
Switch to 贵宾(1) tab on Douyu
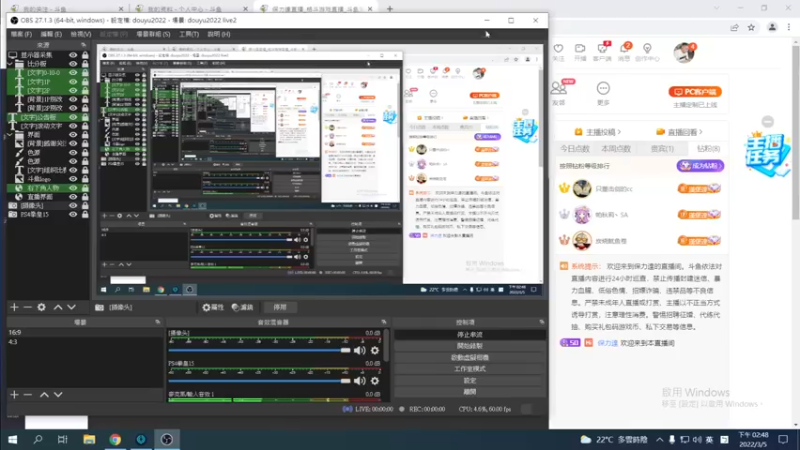pyautogui.click(x=662, y=148)
